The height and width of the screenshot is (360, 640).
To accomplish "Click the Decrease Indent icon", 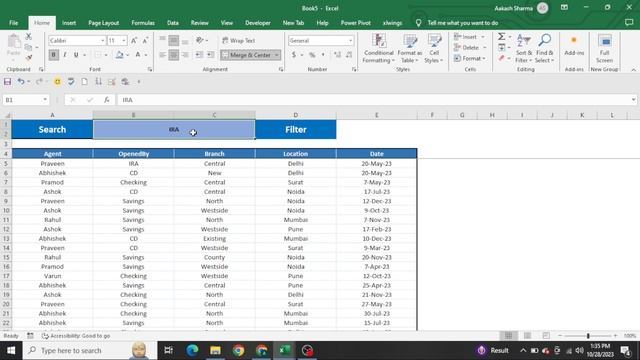I will coord(199,55).
